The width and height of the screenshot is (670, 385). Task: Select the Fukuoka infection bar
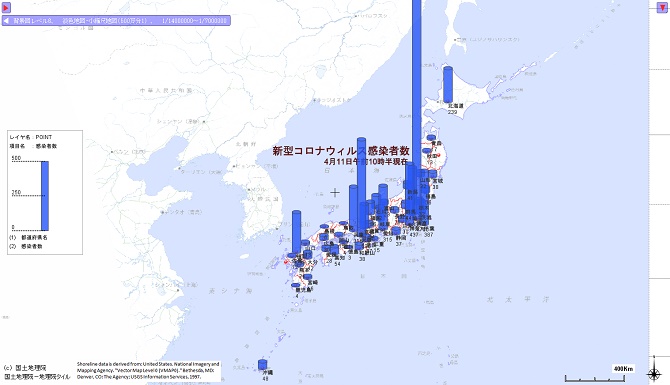pos(296,232)
